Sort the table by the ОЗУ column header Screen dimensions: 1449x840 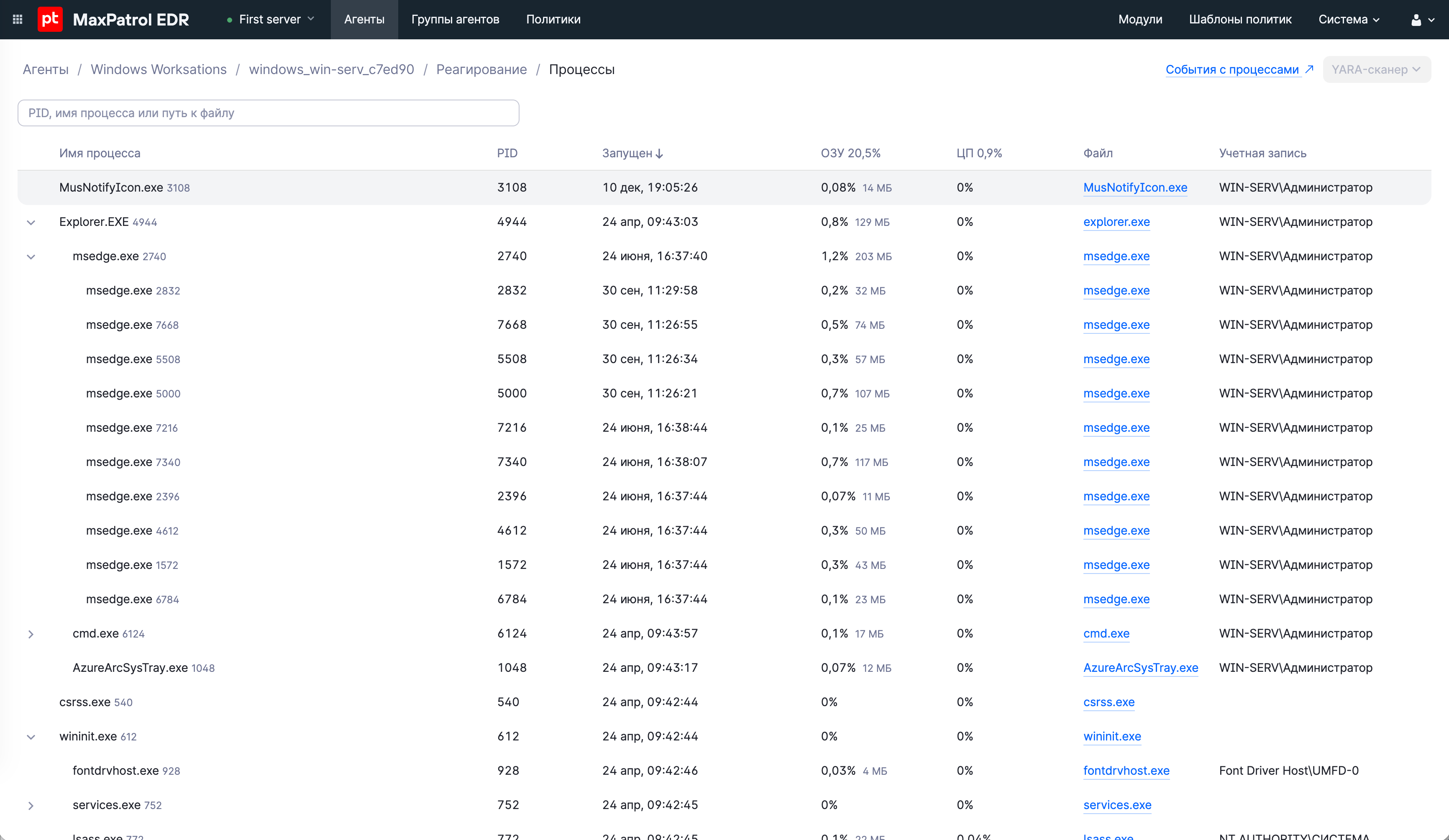point(850,154)
